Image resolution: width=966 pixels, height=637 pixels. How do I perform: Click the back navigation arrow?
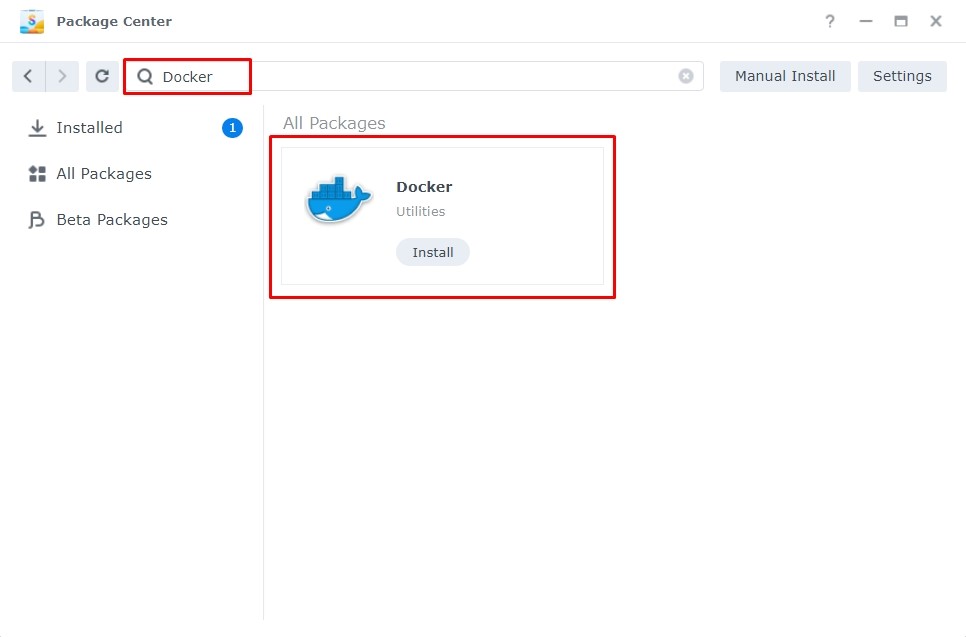tap(28, 76)
